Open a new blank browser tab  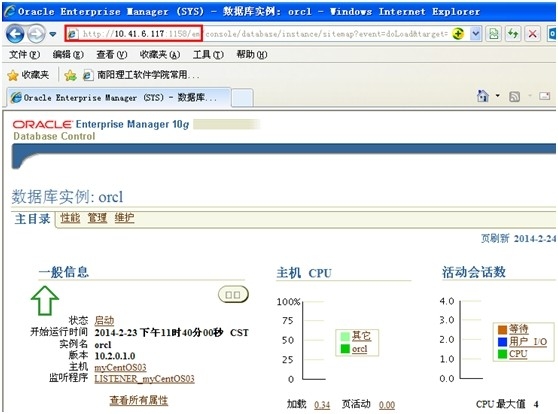click(242, 98)
